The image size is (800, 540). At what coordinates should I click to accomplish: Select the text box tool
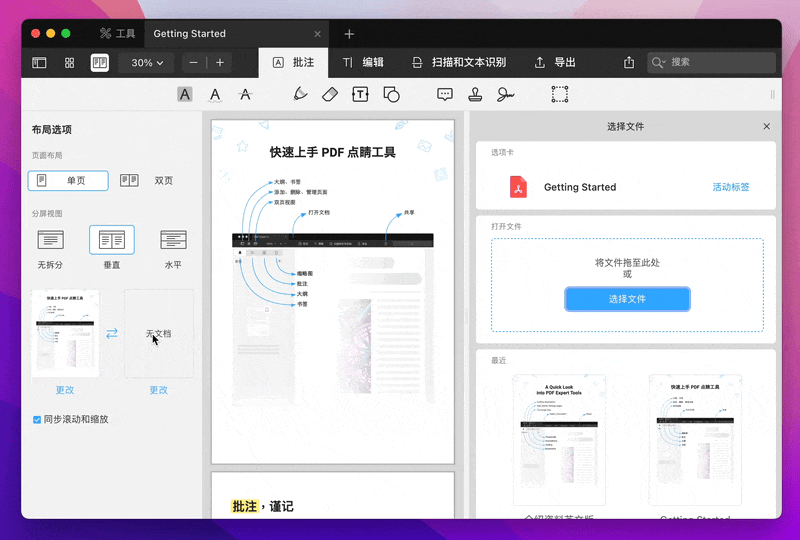(360, 94)
